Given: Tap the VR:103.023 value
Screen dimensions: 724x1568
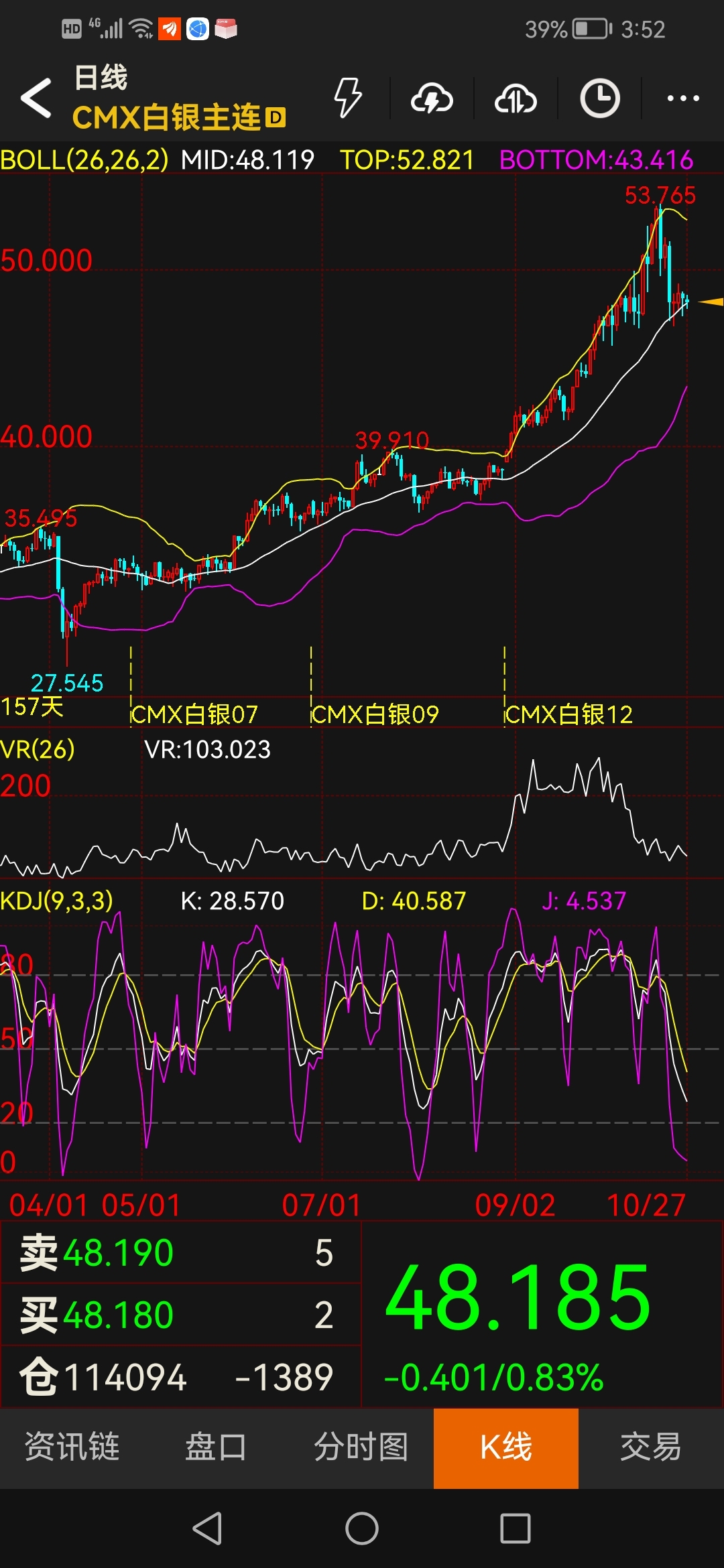Looking at the screenshot, I should pyautogui.click(x=208, y=749).
